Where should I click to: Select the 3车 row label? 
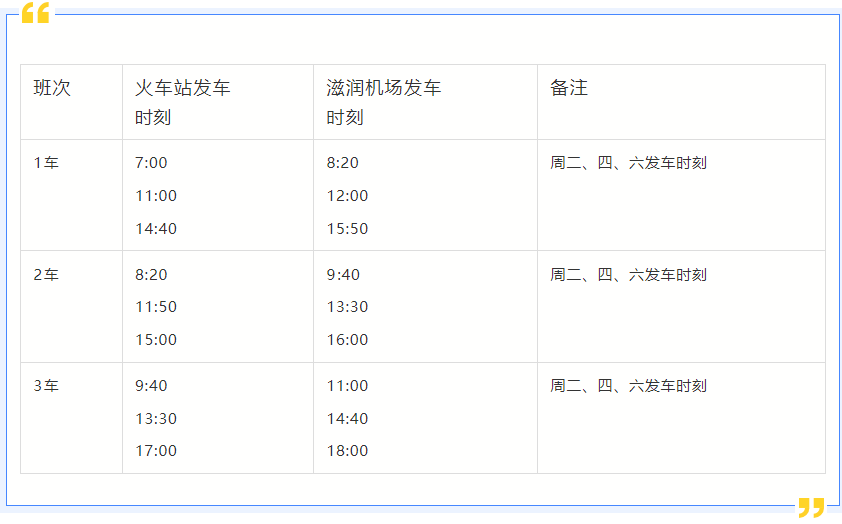click(x=46, y=386)
